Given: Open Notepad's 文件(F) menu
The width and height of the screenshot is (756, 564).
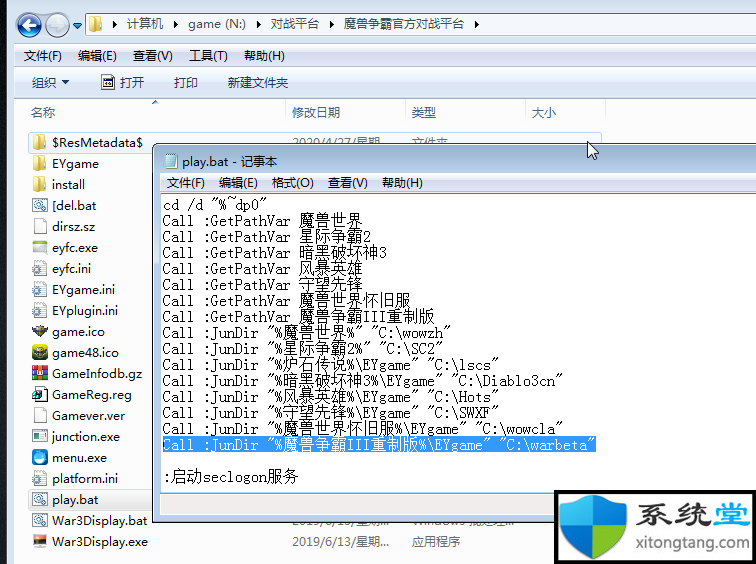Looking at the screenshot, I should tap(186, 183).
